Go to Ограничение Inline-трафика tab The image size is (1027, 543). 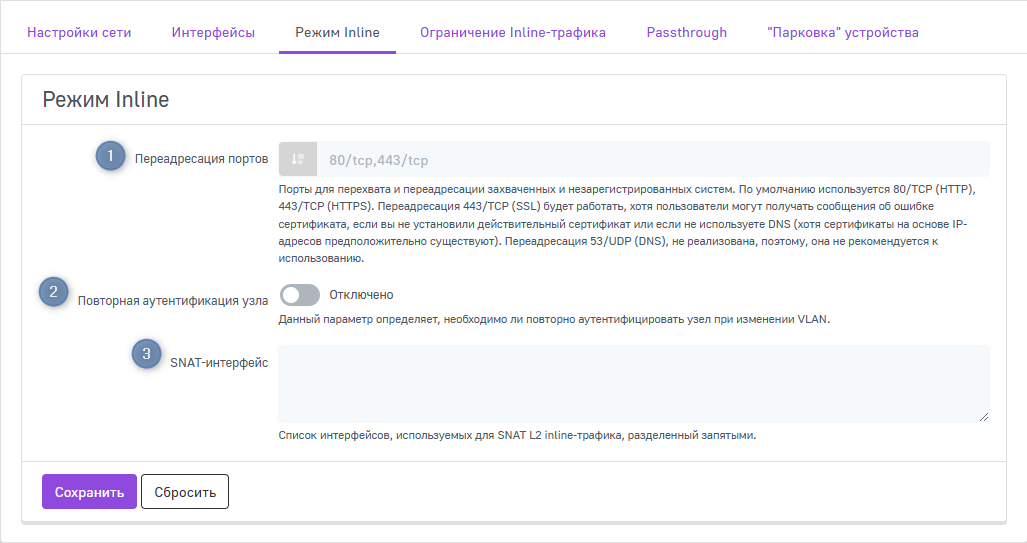click(513, 32)
